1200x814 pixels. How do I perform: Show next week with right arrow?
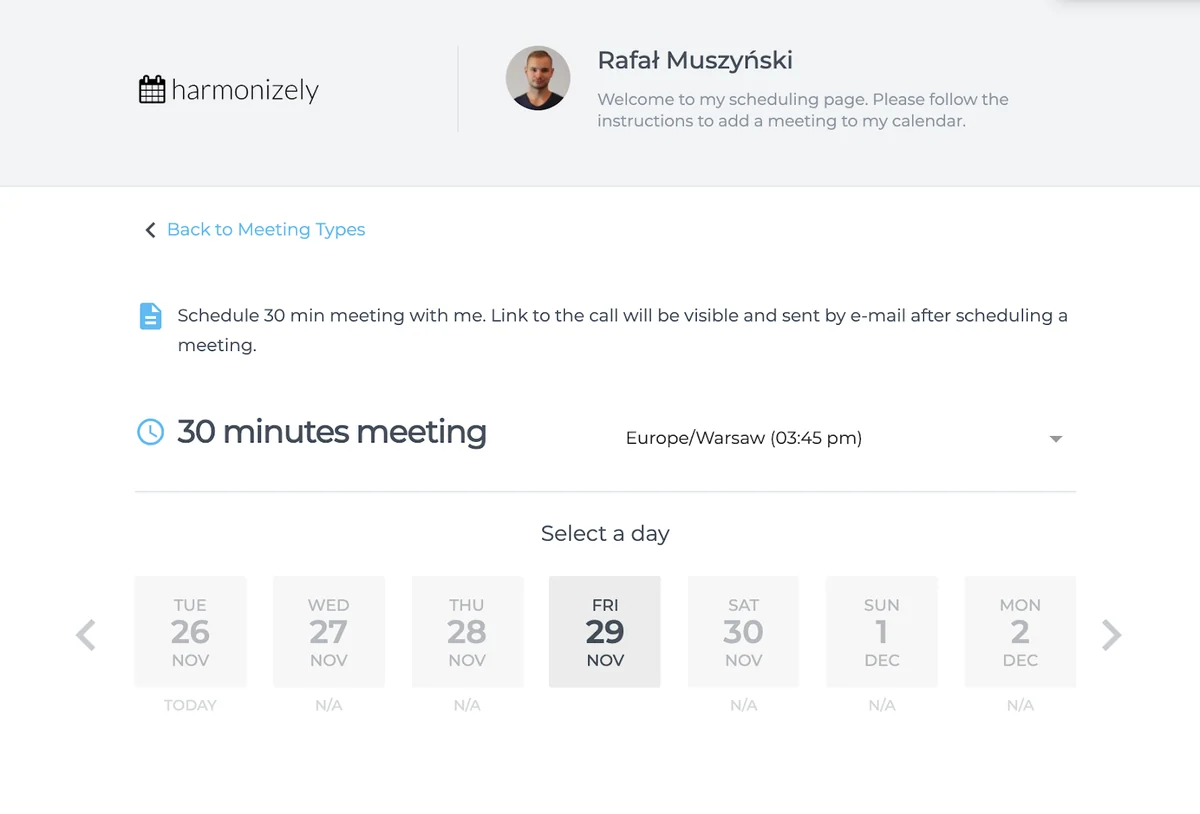tap(1111, 635)
